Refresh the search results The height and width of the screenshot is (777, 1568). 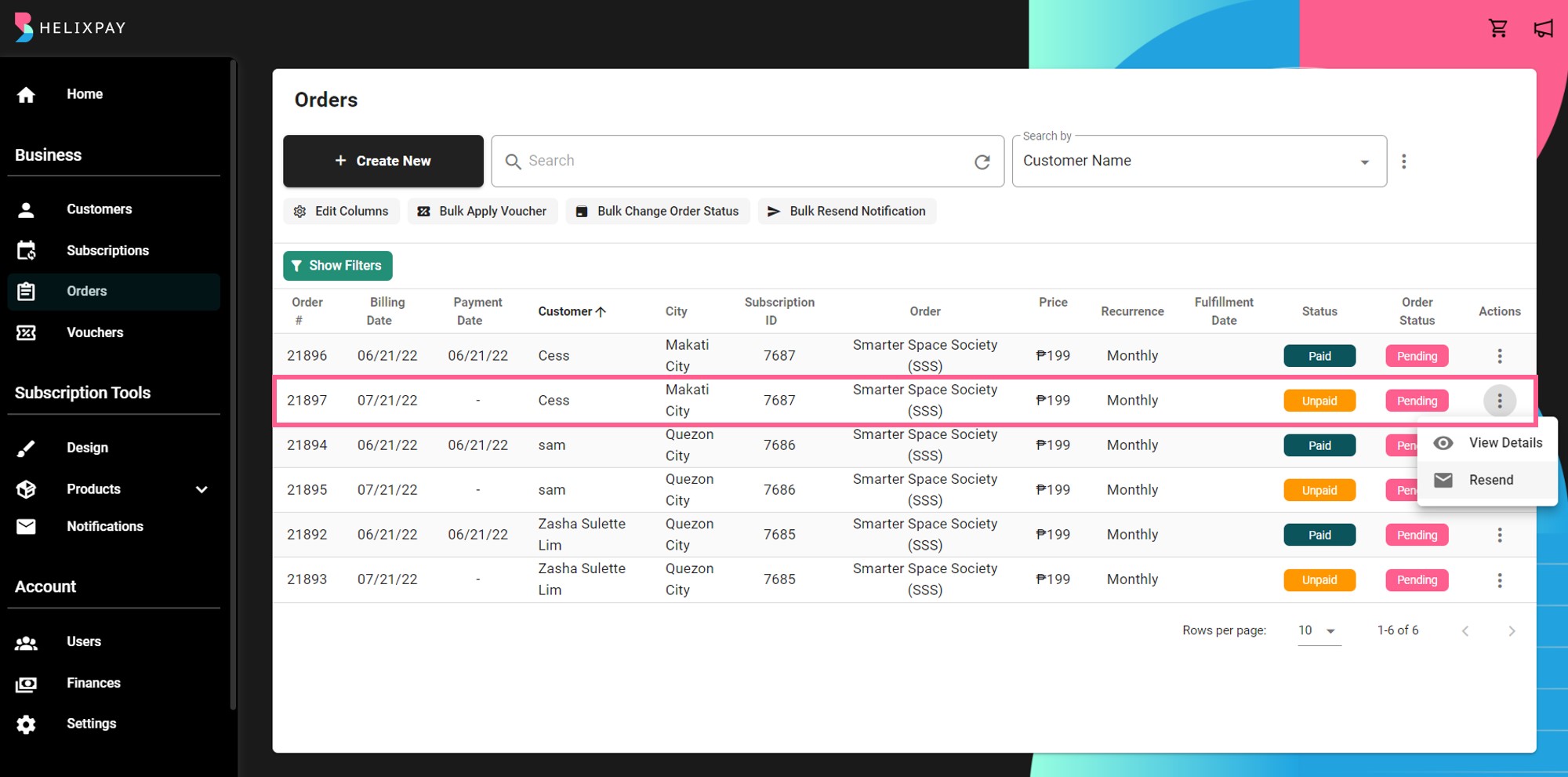coord(982,162)
